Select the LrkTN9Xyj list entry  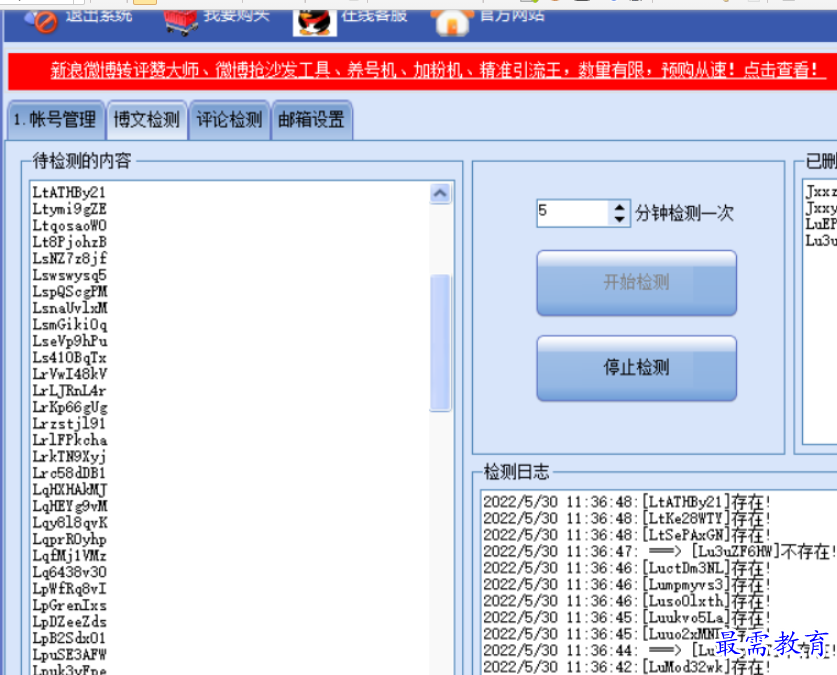coord(69,457)
